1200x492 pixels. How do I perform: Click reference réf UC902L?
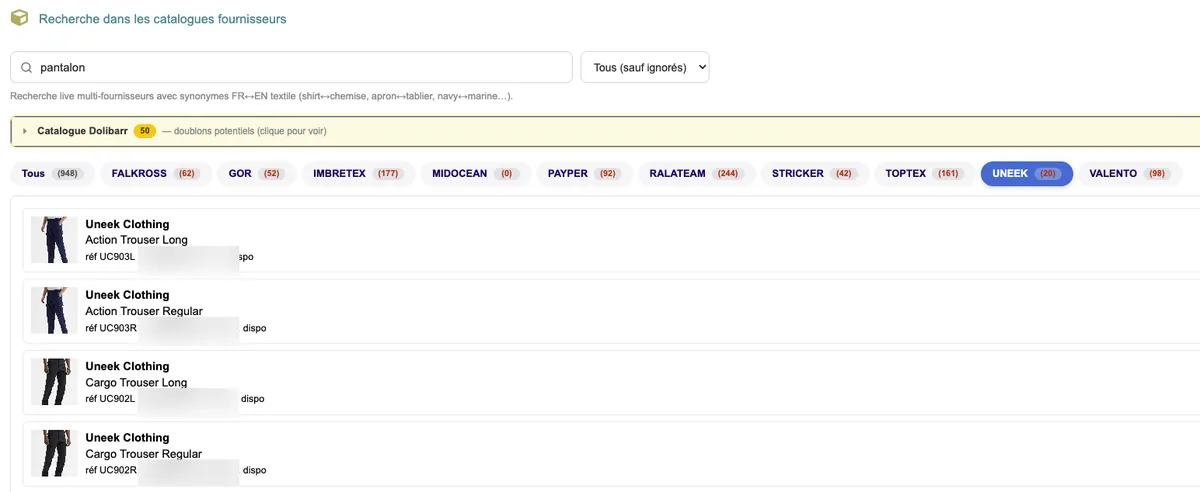110,399
